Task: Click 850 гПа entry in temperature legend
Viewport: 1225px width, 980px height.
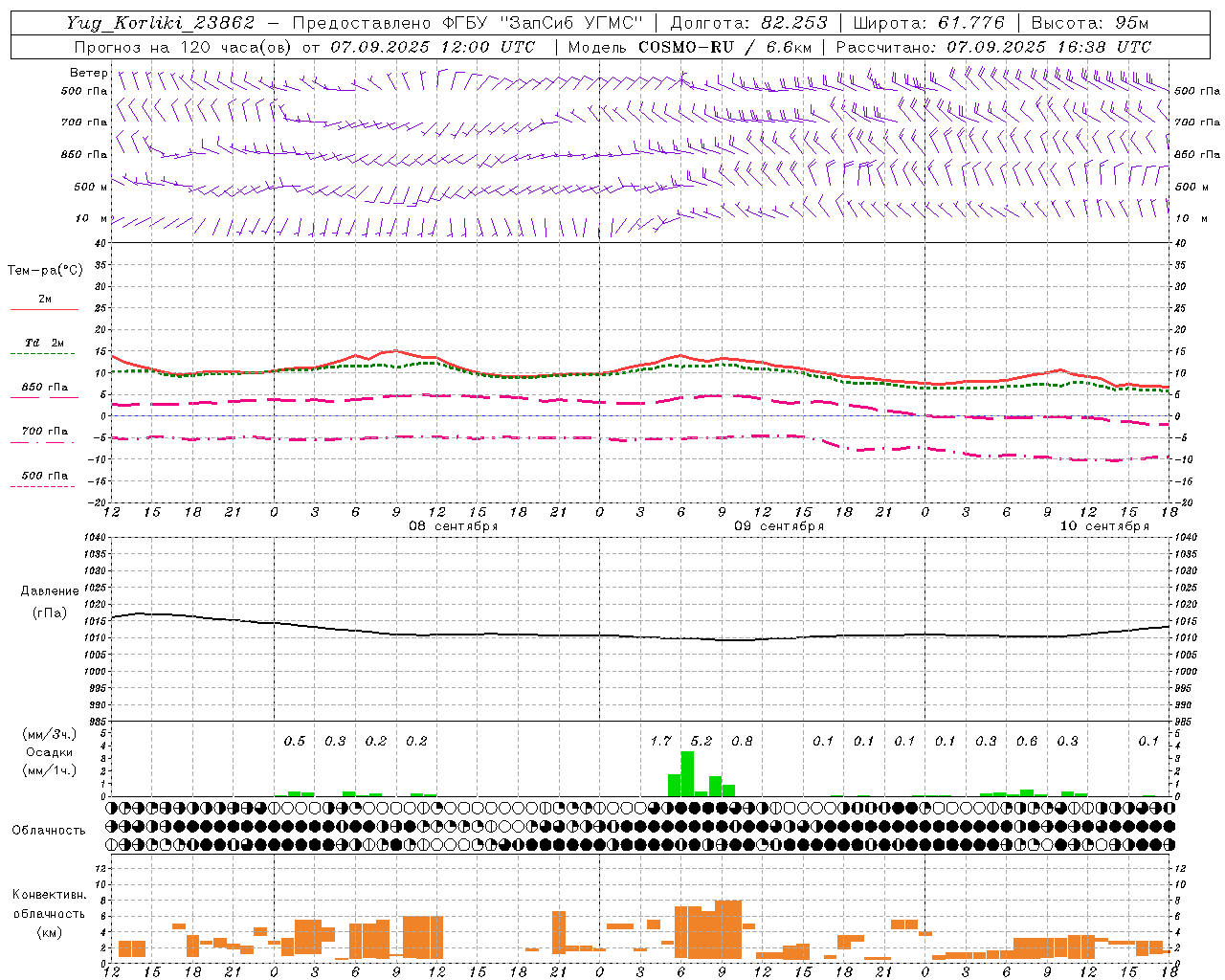Action: (x=44, y=388)
